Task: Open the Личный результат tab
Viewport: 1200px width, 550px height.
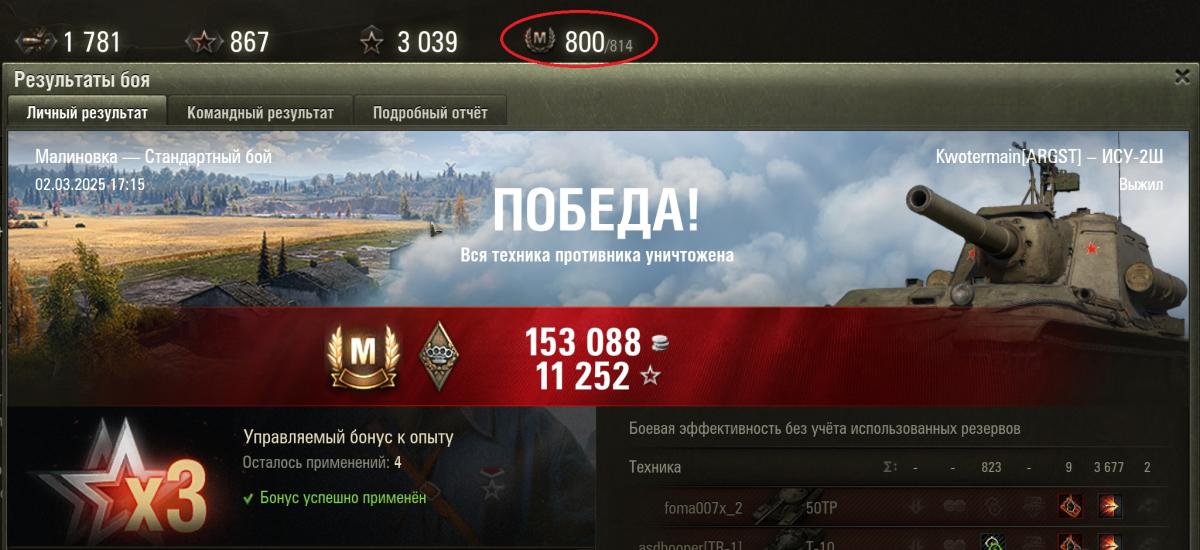Action: [87, 113]
